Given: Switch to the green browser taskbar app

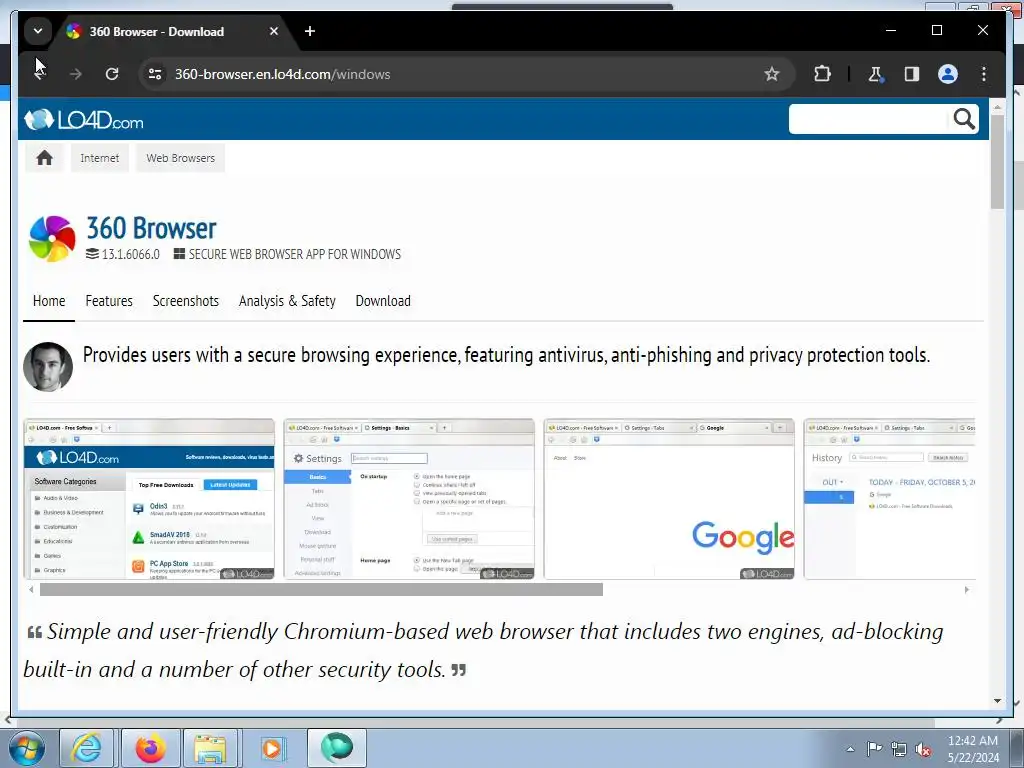Looking at the screenshot, I should point(336,748).
